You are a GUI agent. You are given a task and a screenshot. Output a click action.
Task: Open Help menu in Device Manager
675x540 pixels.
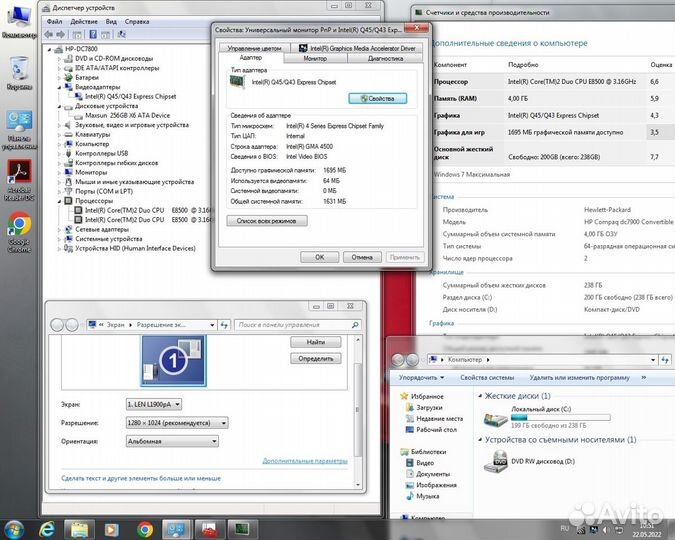coord(137,22)
